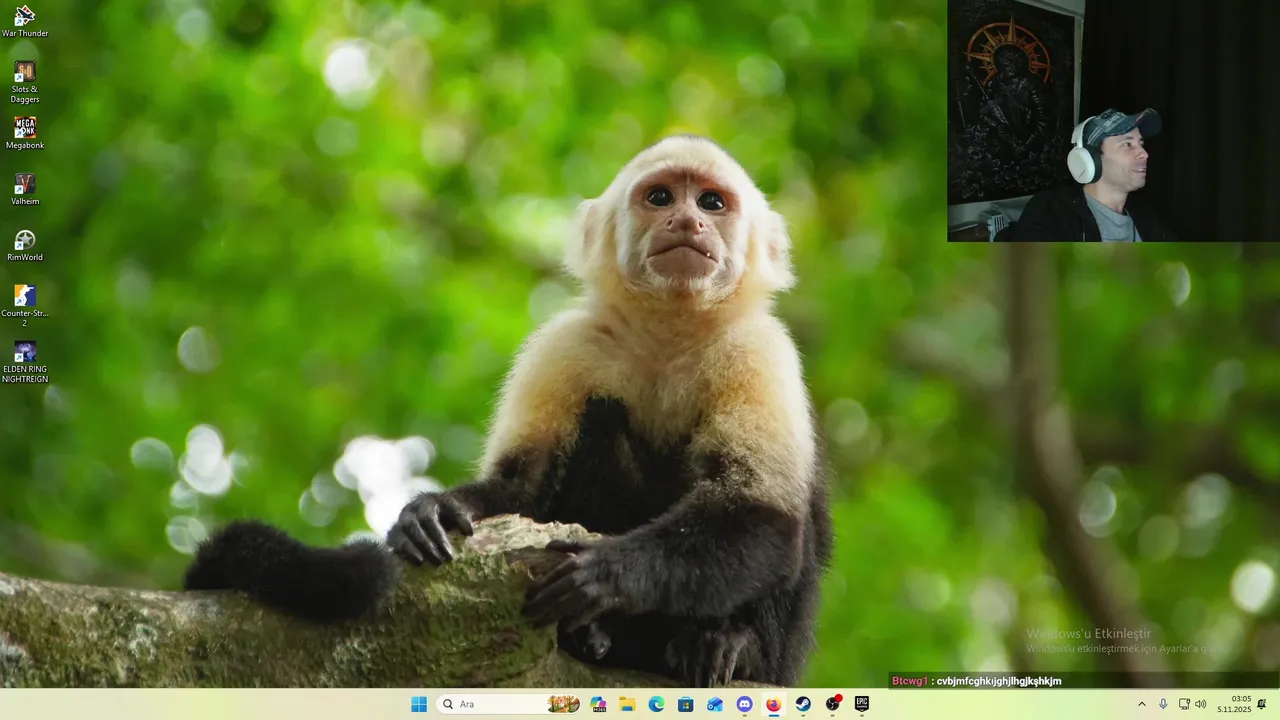Open Outlook mail from the taskbar
The width and height of the screenshot is (1280, 720).
click(714, 704)
